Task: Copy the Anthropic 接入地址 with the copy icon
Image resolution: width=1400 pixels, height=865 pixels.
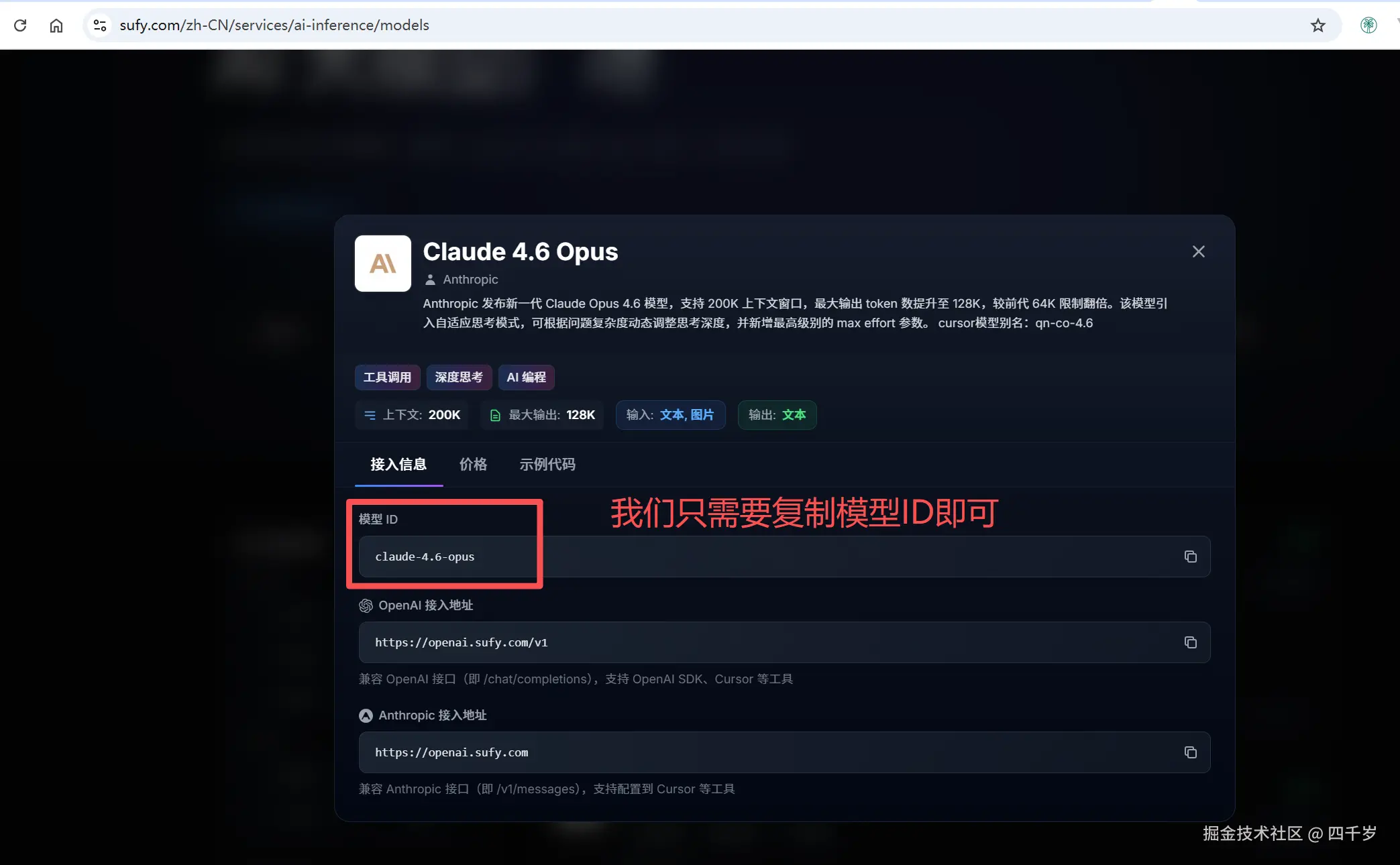Action: [x=1191, y=752]
